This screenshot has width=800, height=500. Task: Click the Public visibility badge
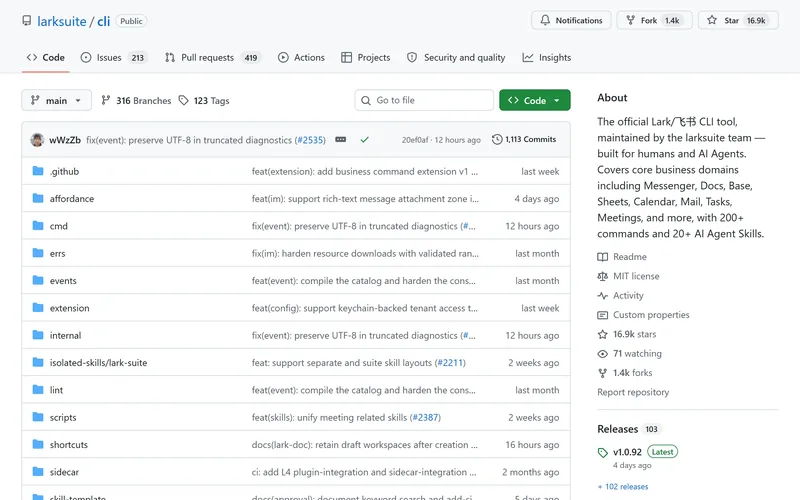click(131, 21)
